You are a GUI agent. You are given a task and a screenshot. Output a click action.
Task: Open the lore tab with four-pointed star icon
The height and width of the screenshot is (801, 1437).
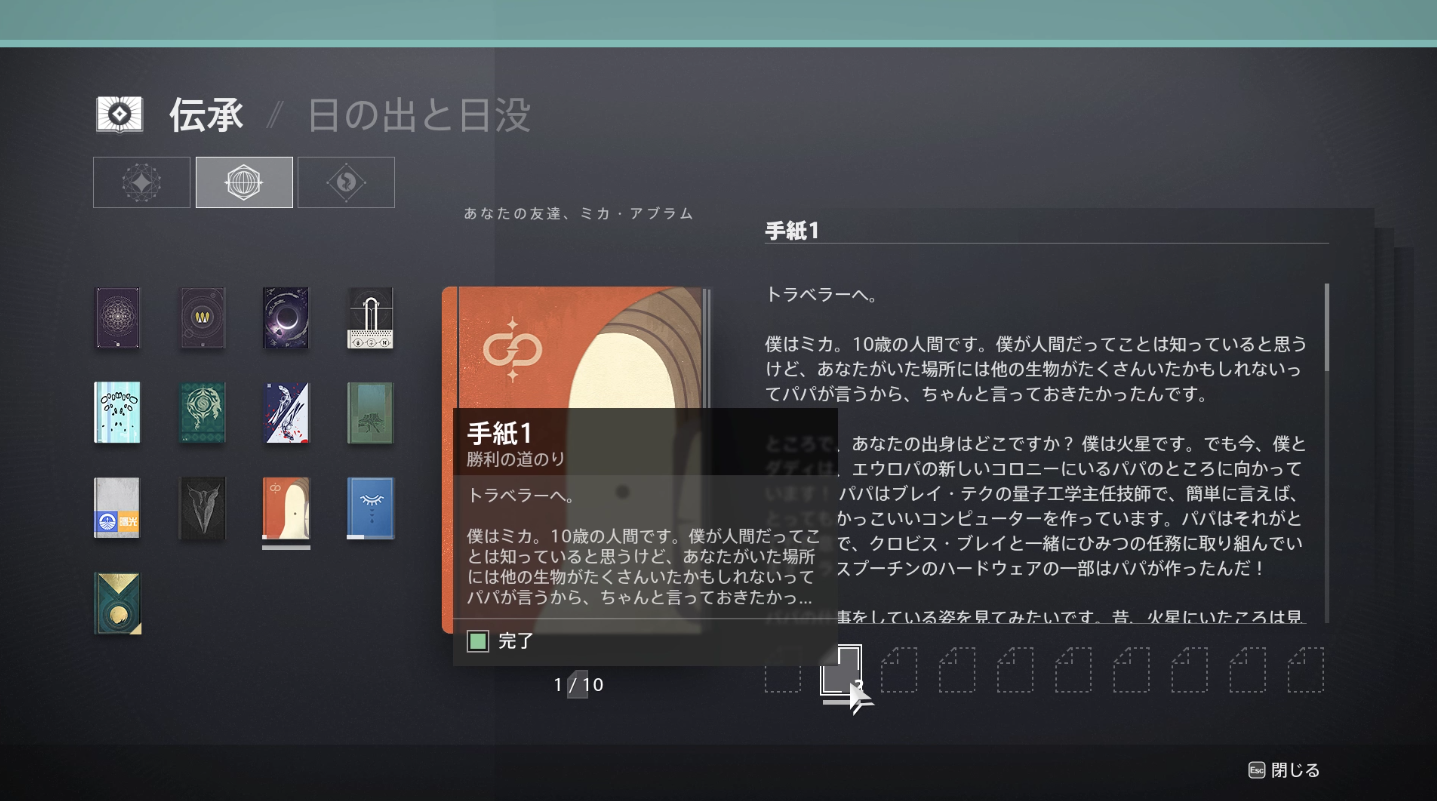click(x=142, y=182)
